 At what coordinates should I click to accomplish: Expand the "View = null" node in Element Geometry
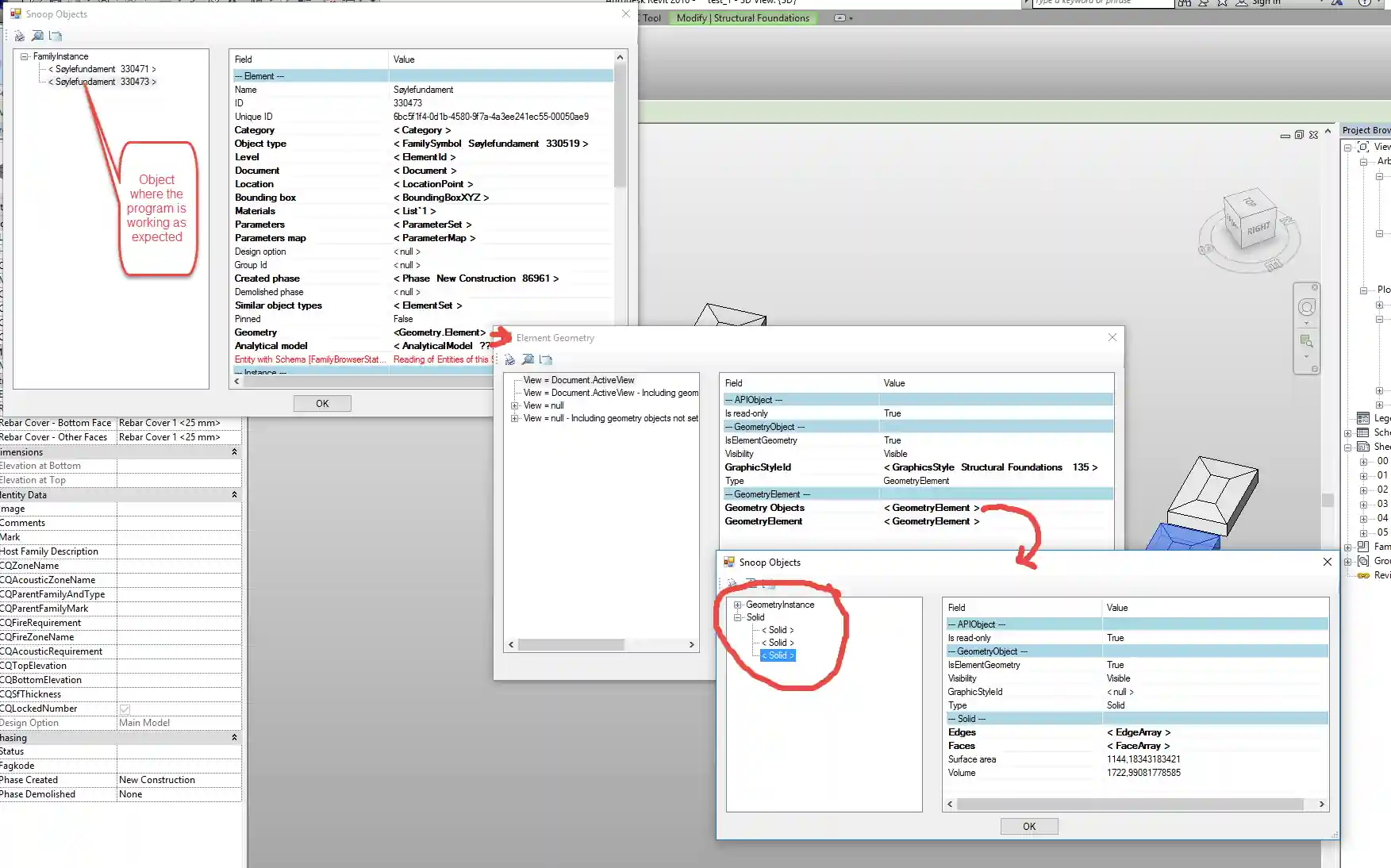tap(515, 405)
